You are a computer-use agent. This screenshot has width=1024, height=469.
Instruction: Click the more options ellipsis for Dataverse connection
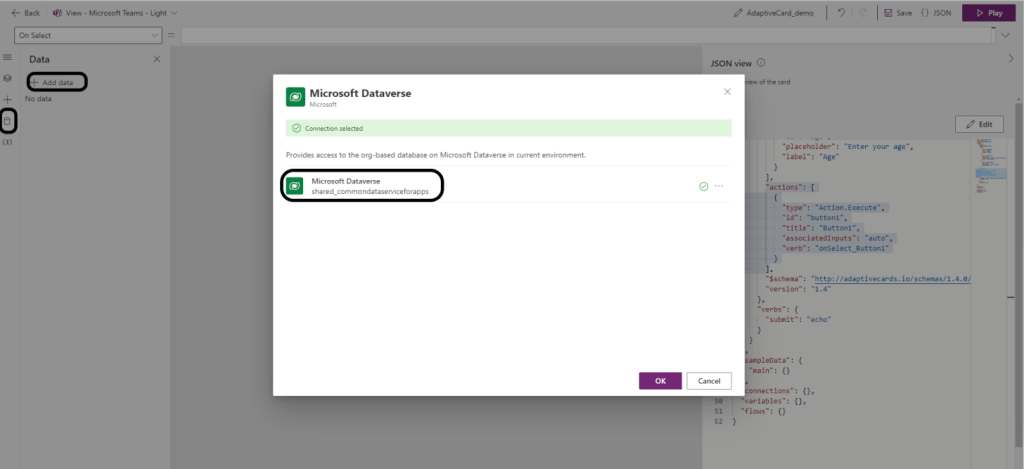click(x=719, y=186)
